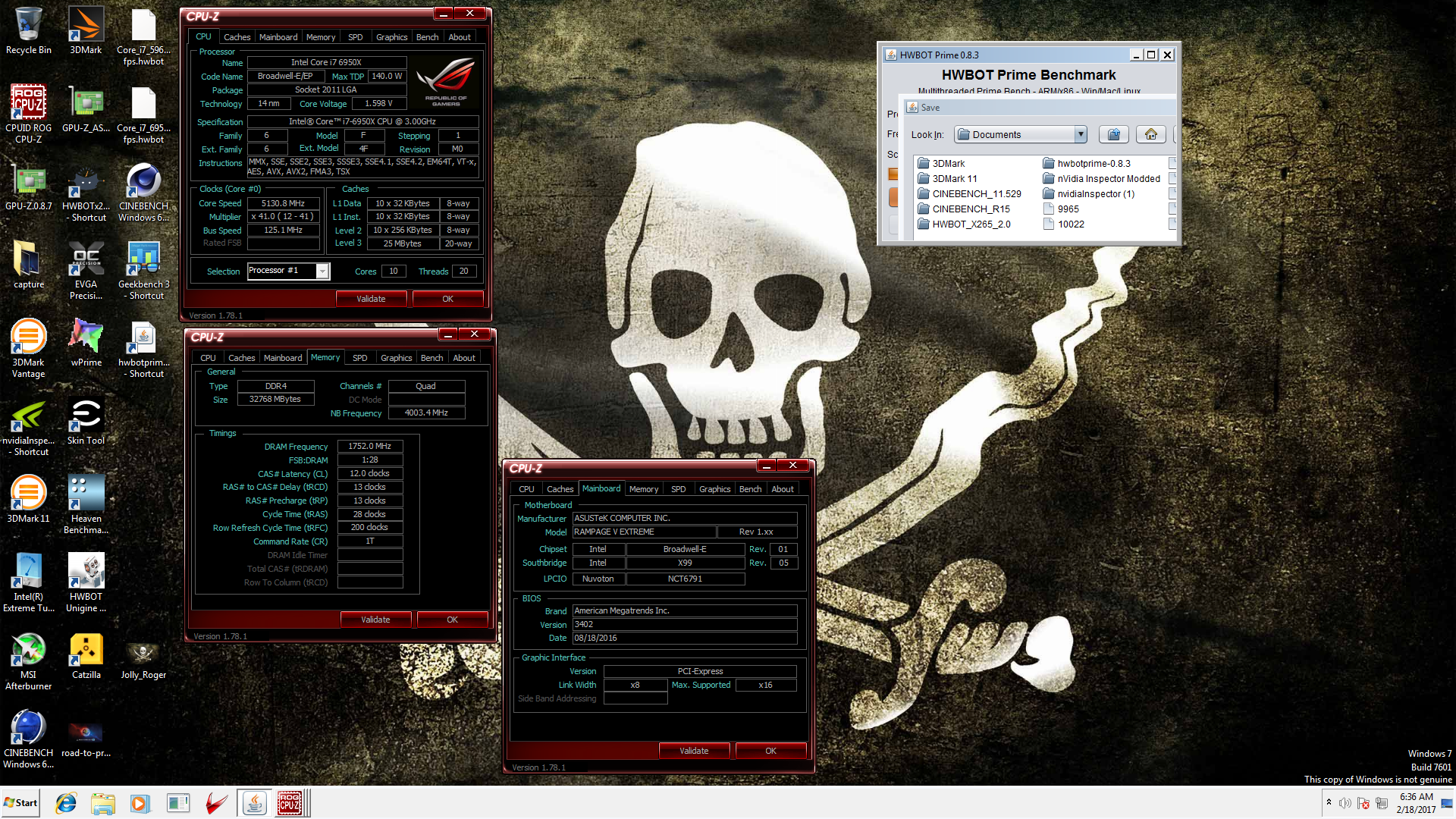1456x819 pixels.
Task: Open the capture folder icon
Action: (x=29, y=265)
